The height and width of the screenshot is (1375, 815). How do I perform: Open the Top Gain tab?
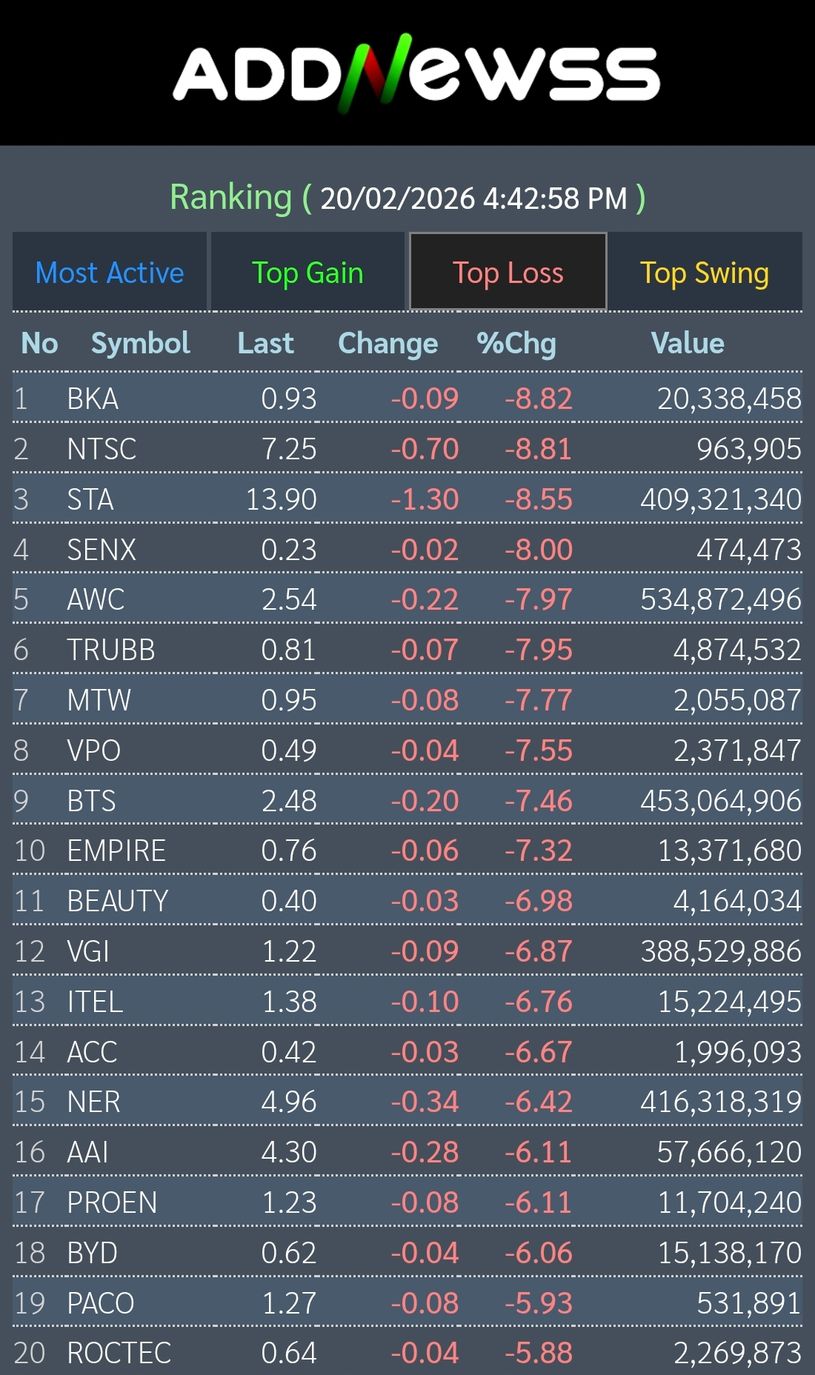[x=307, y=273]
